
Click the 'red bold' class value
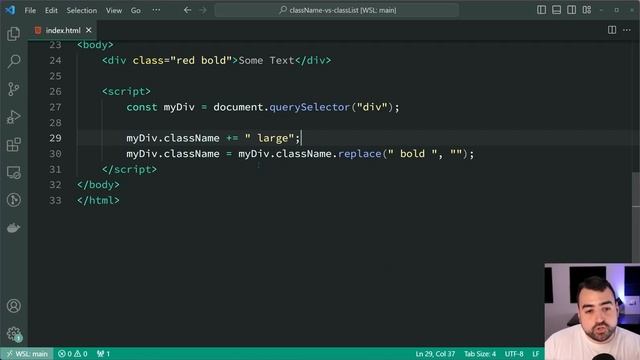(201, 60)
